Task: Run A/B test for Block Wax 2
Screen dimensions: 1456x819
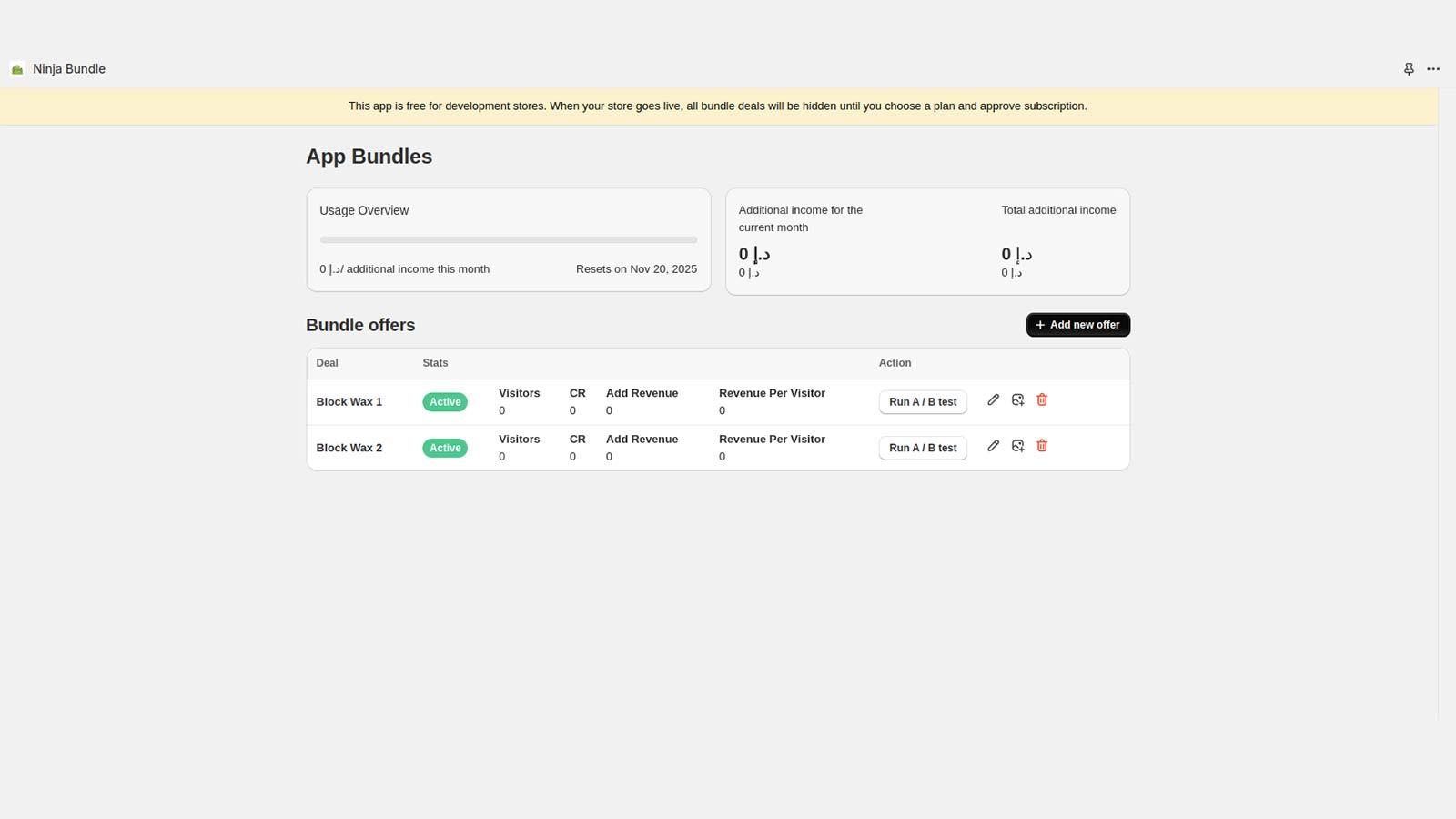Action: click(x=922, y=447)
